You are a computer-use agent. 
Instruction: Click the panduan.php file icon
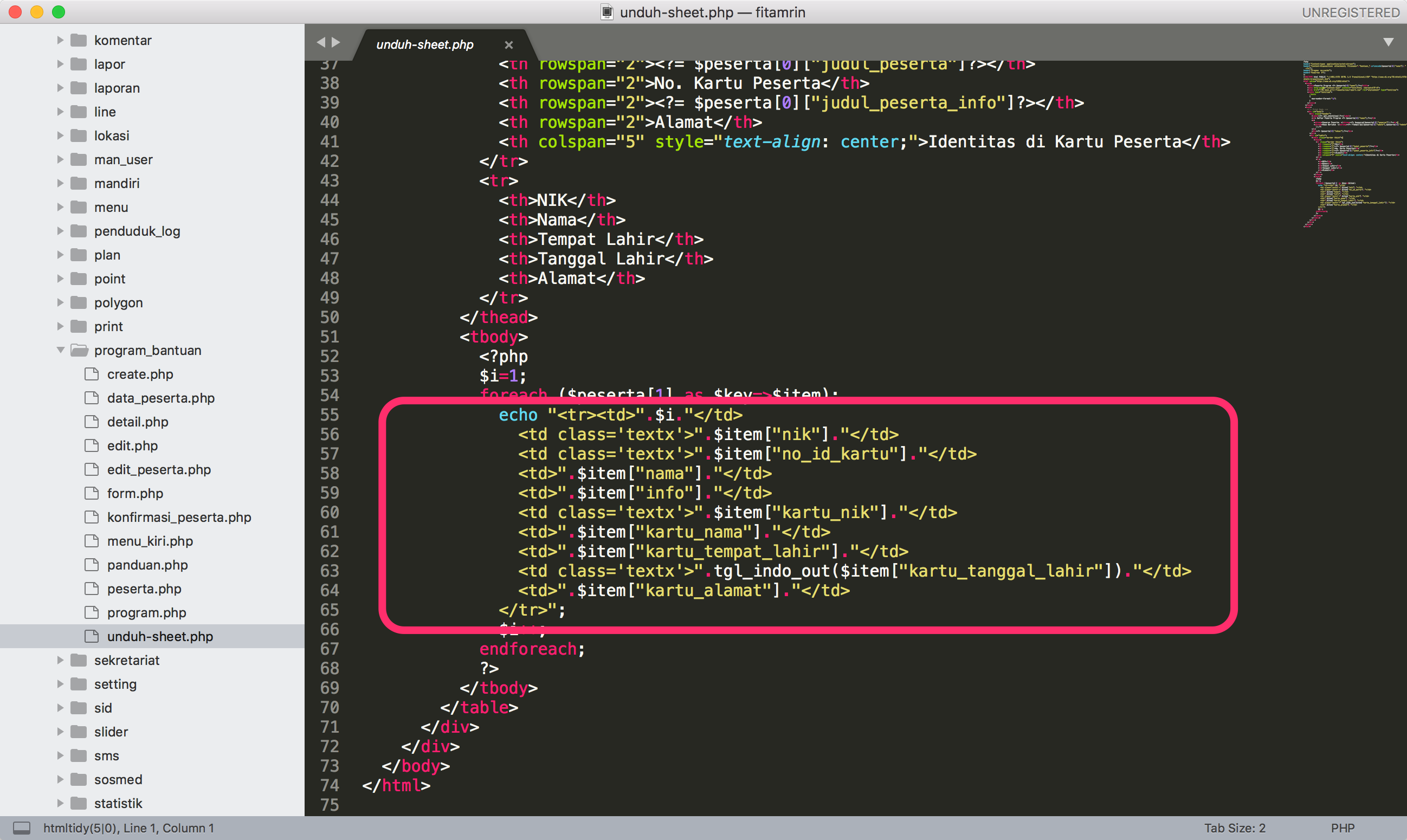click(92, 564)
